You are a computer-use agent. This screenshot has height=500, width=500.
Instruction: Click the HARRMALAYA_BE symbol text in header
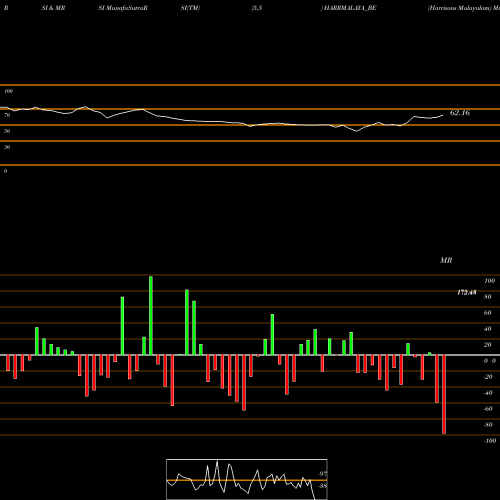point(349,8)
